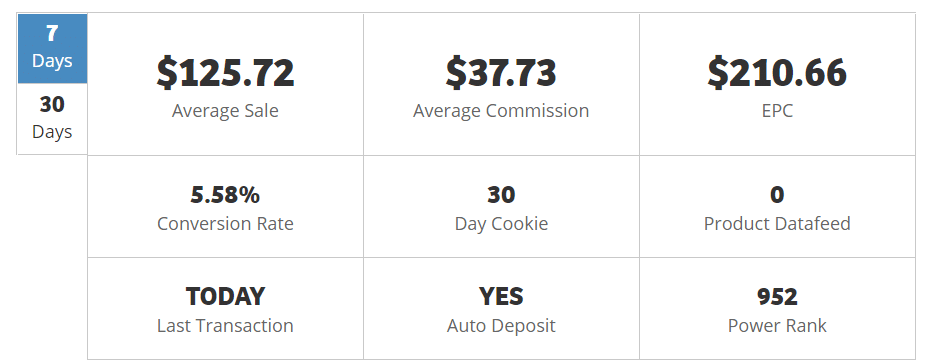Click the TODAY last transaction value
This screenshot has width=934, height=361.
pos(225,297)
